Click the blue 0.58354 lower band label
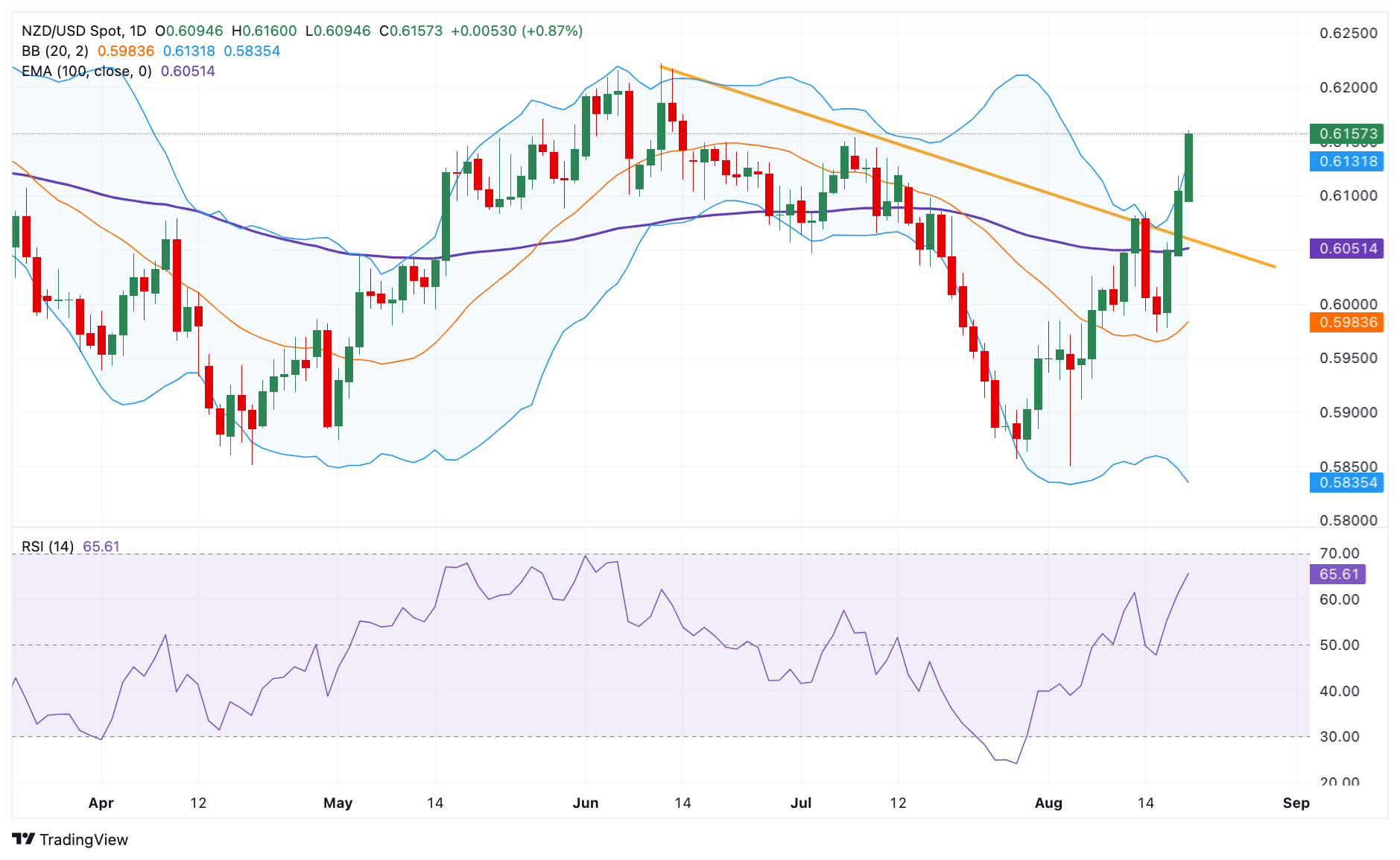The height and width of the screenshot is (860, 1400). (x=1346, y=483)
